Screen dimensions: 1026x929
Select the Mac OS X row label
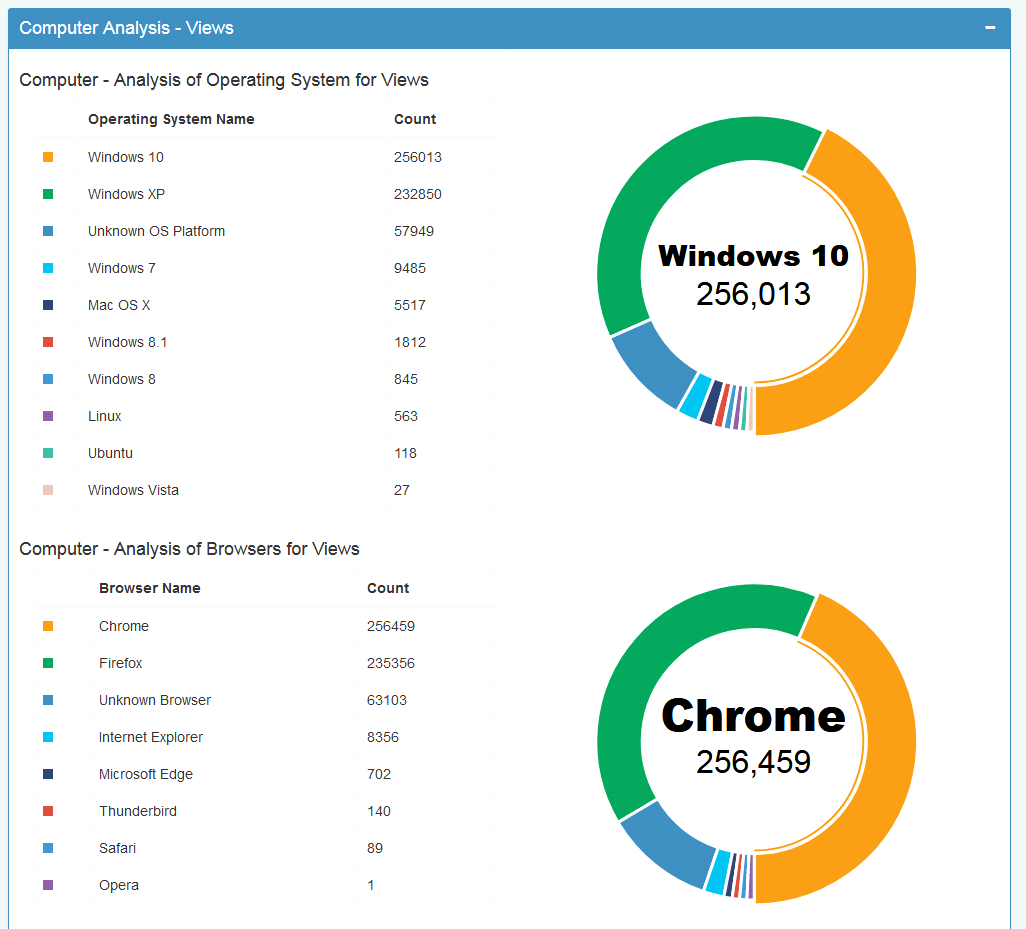pos(119,305)
